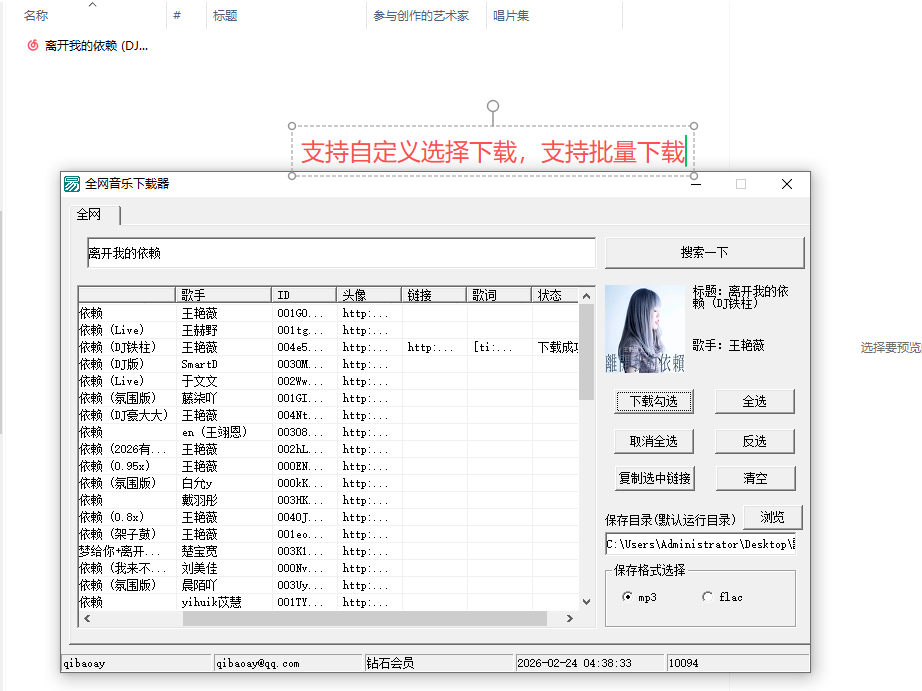The width and height of the screenshot is (922, 691).
Task: Select the row 梦给你+离开... by 楚宝宽
Action: [x=329, y=552]
